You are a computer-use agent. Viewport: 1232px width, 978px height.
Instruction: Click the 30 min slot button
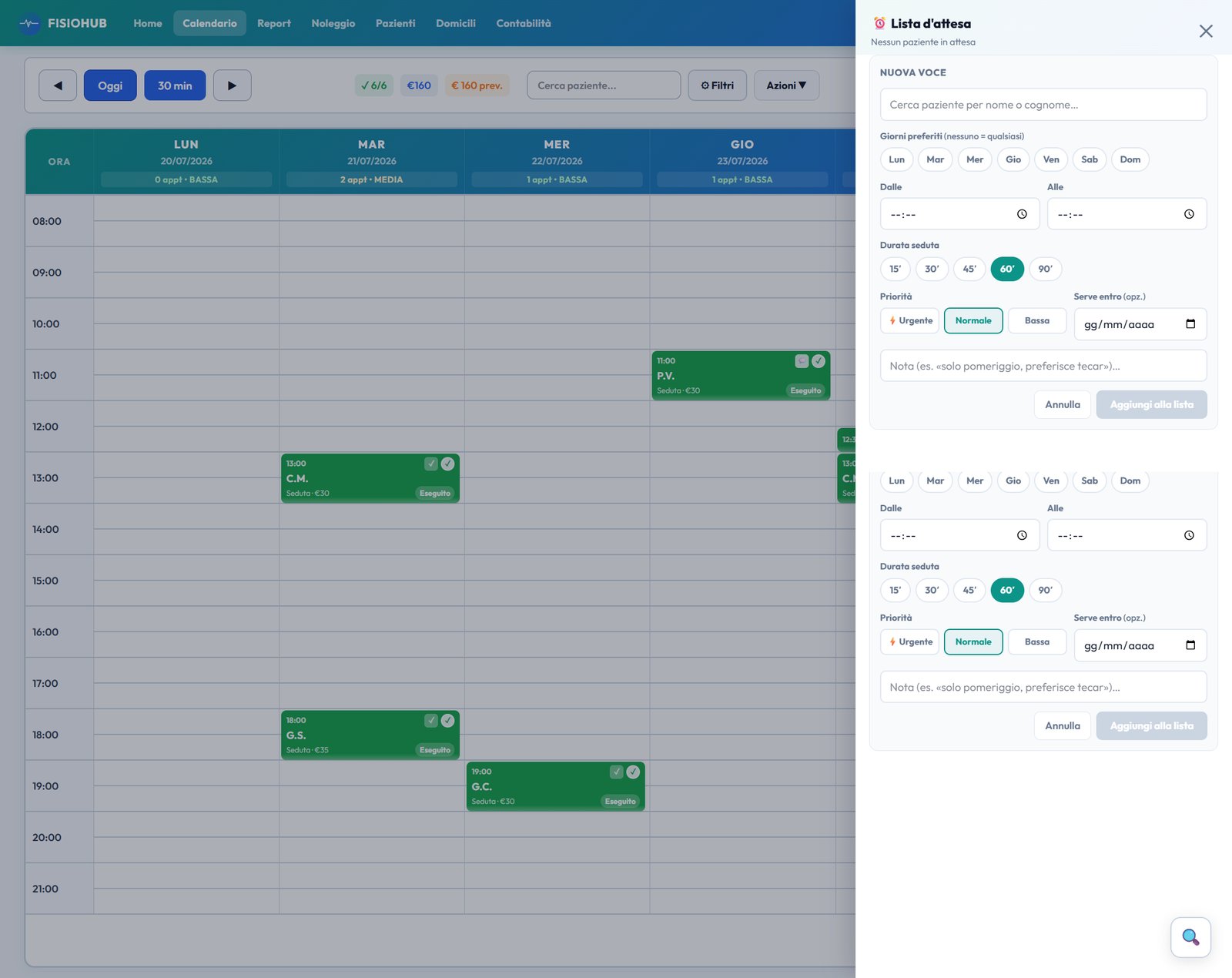point(175,85)
